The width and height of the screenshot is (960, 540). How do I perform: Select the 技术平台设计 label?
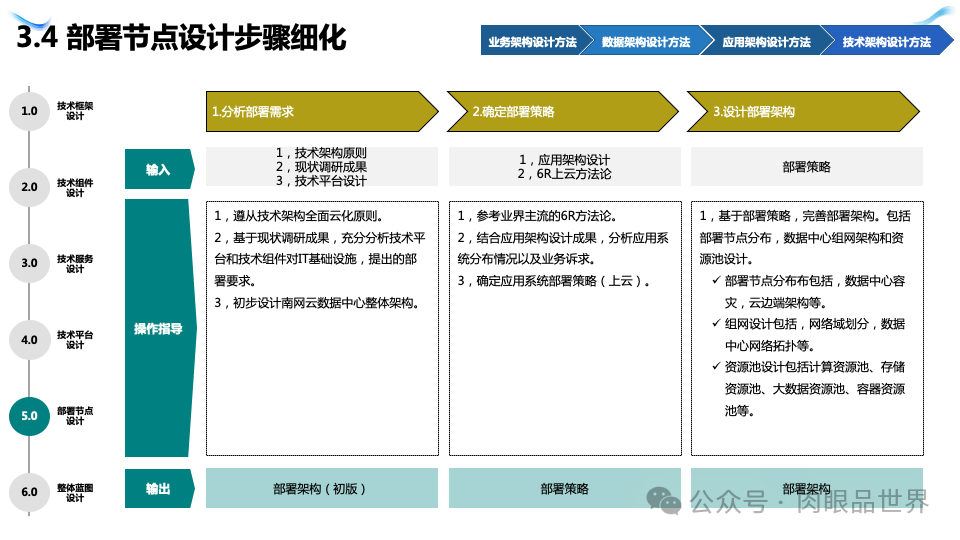(x=75, y=340)
